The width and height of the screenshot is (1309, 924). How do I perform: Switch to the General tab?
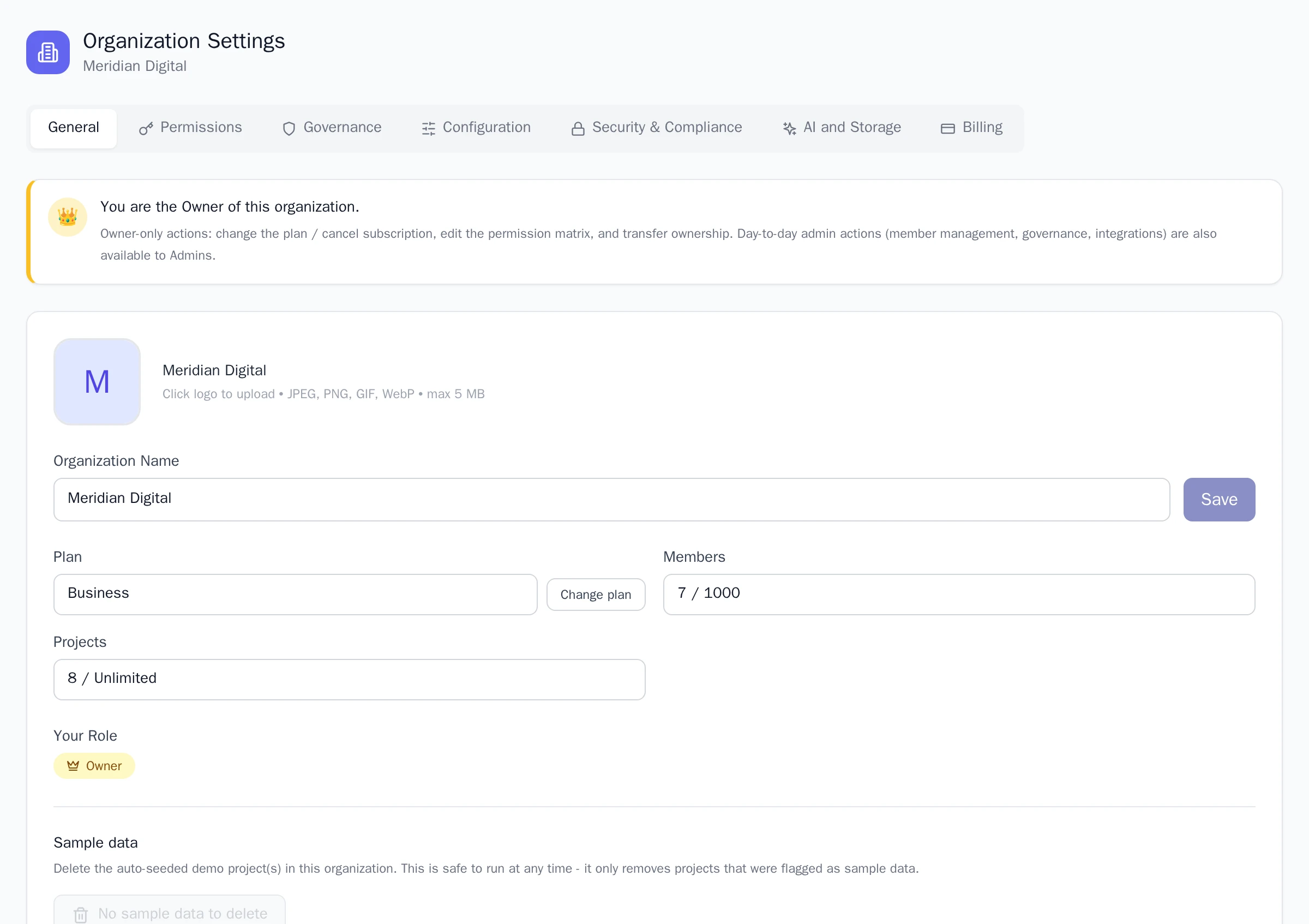74,128
